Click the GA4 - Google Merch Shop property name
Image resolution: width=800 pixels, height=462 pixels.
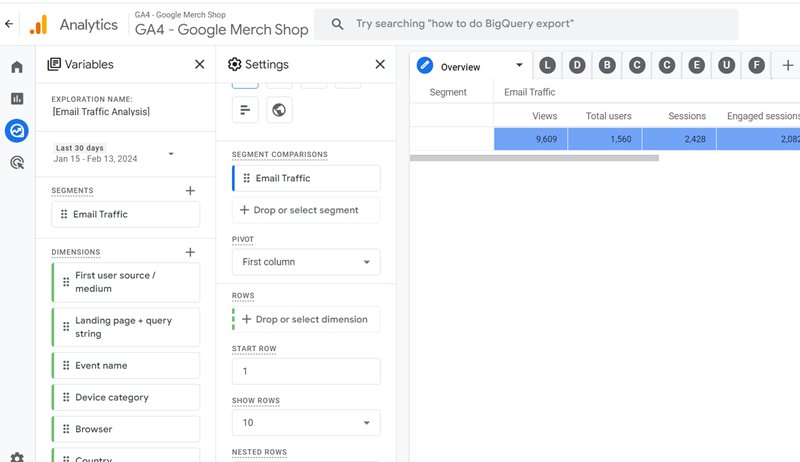click(x=221, y=30)
